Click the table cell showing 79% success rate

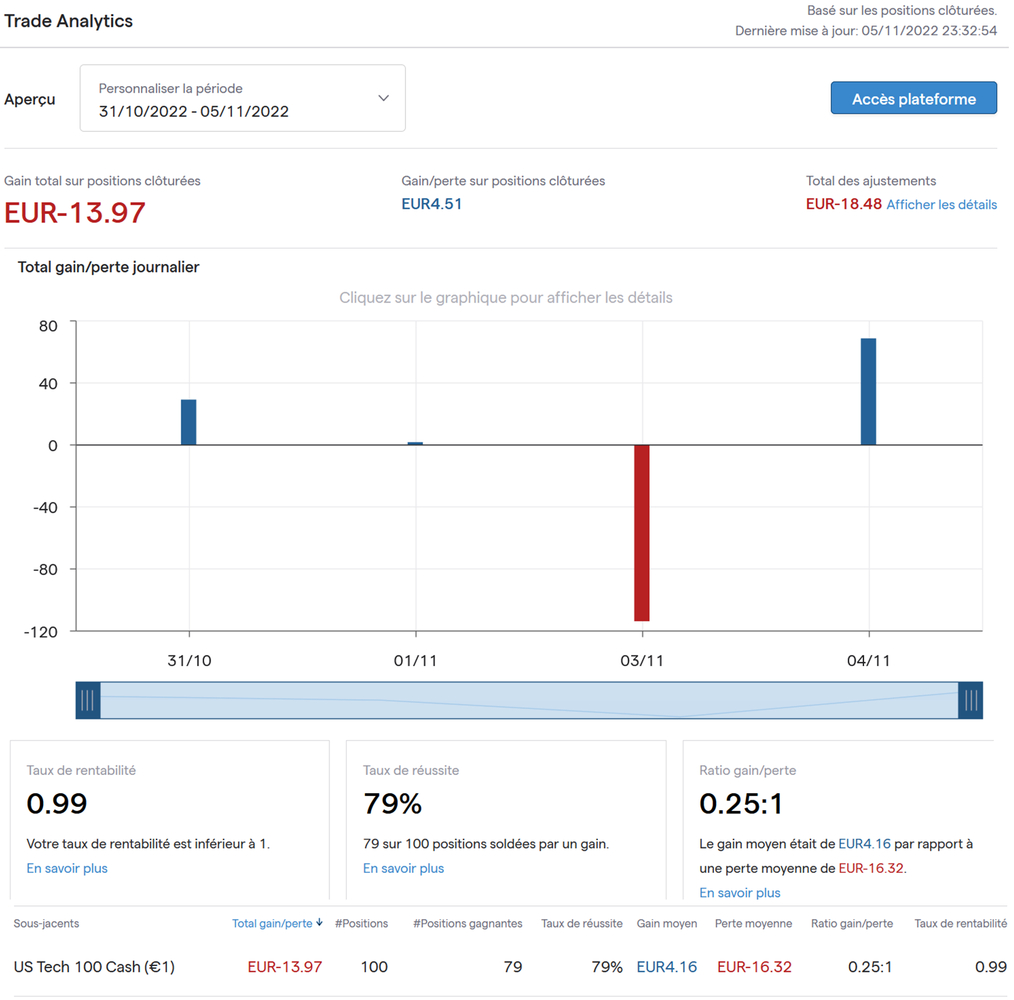607,967
